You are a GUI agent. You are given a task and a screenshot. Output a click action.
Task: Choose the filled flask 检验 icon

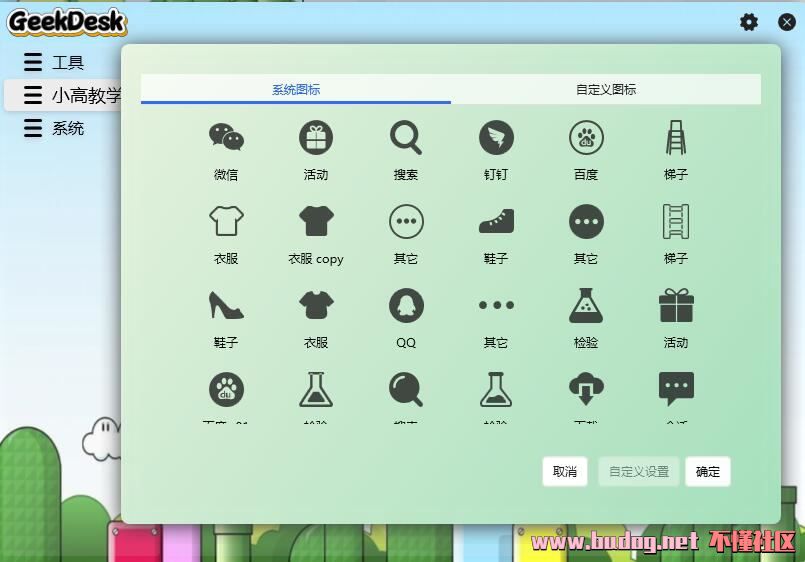(x=586, y=305)
